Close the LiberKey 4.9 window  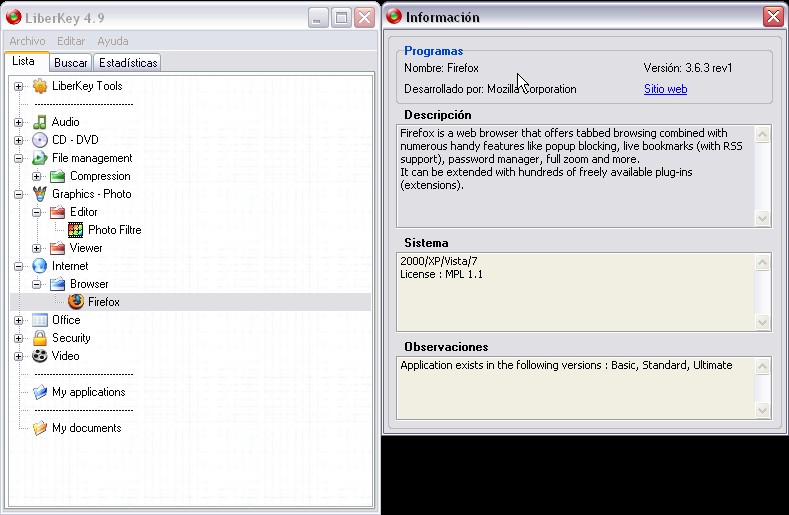coord(364,18)
